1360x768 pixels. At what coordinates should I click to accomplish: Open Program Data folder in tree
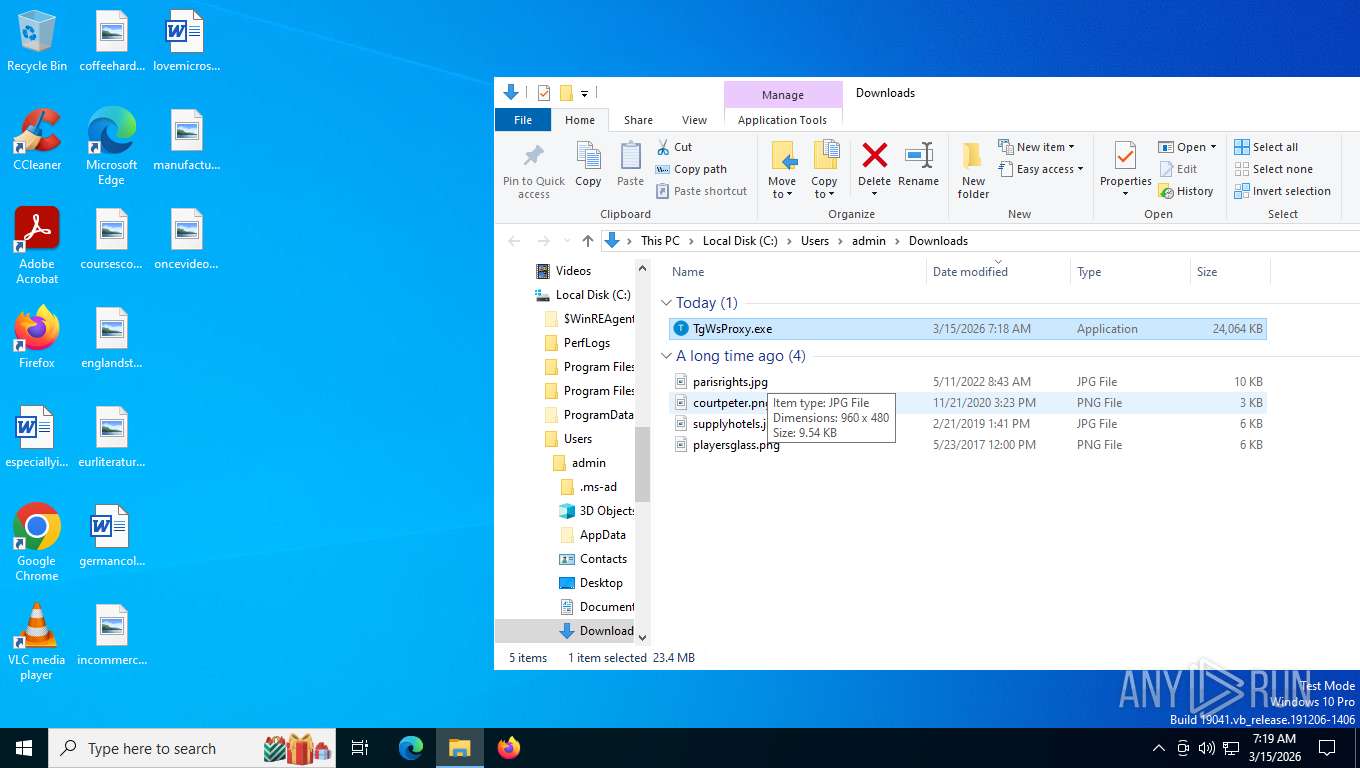588,415
